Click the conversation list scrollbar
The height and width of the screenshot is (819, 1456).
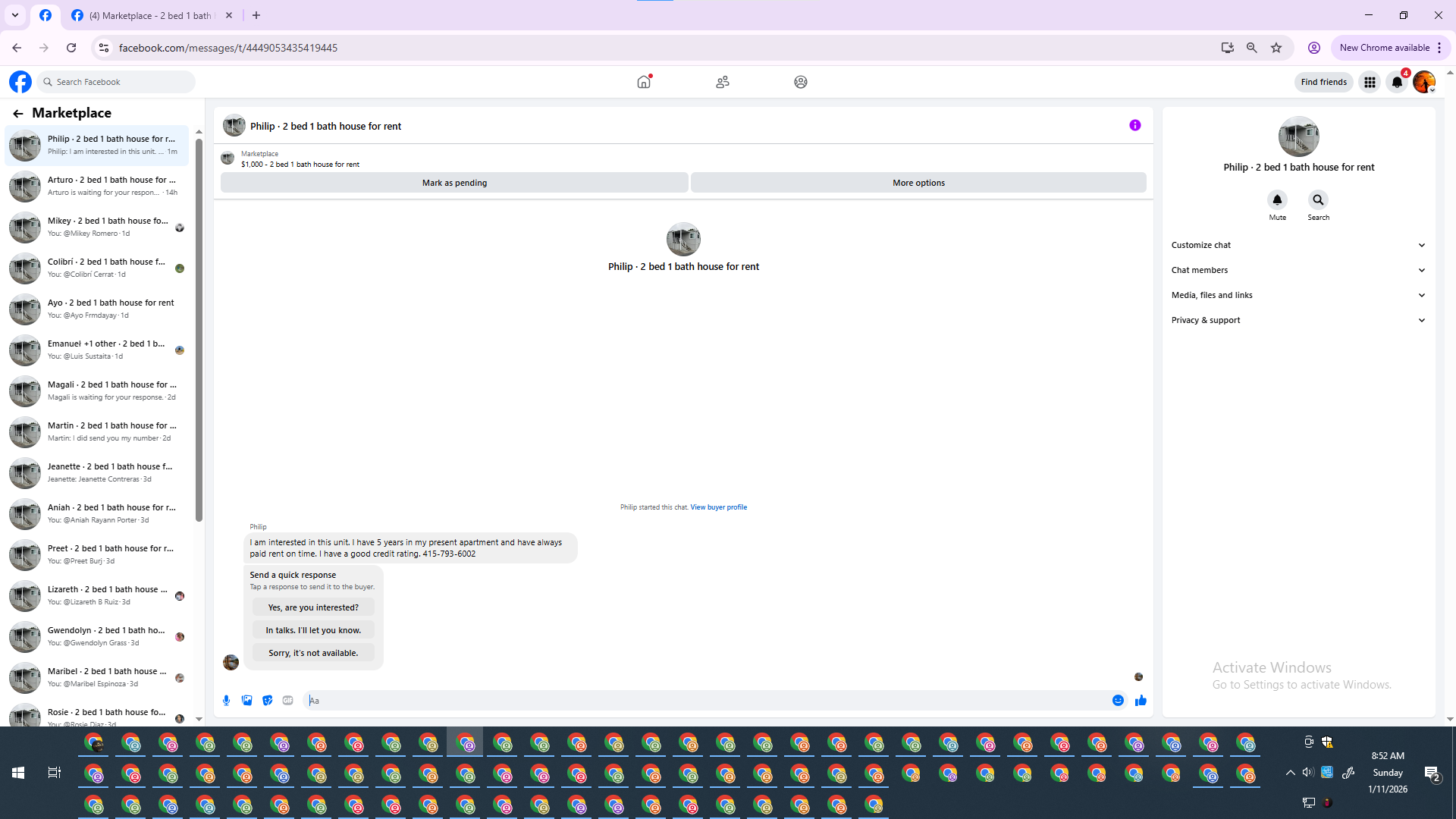[199, 330]
